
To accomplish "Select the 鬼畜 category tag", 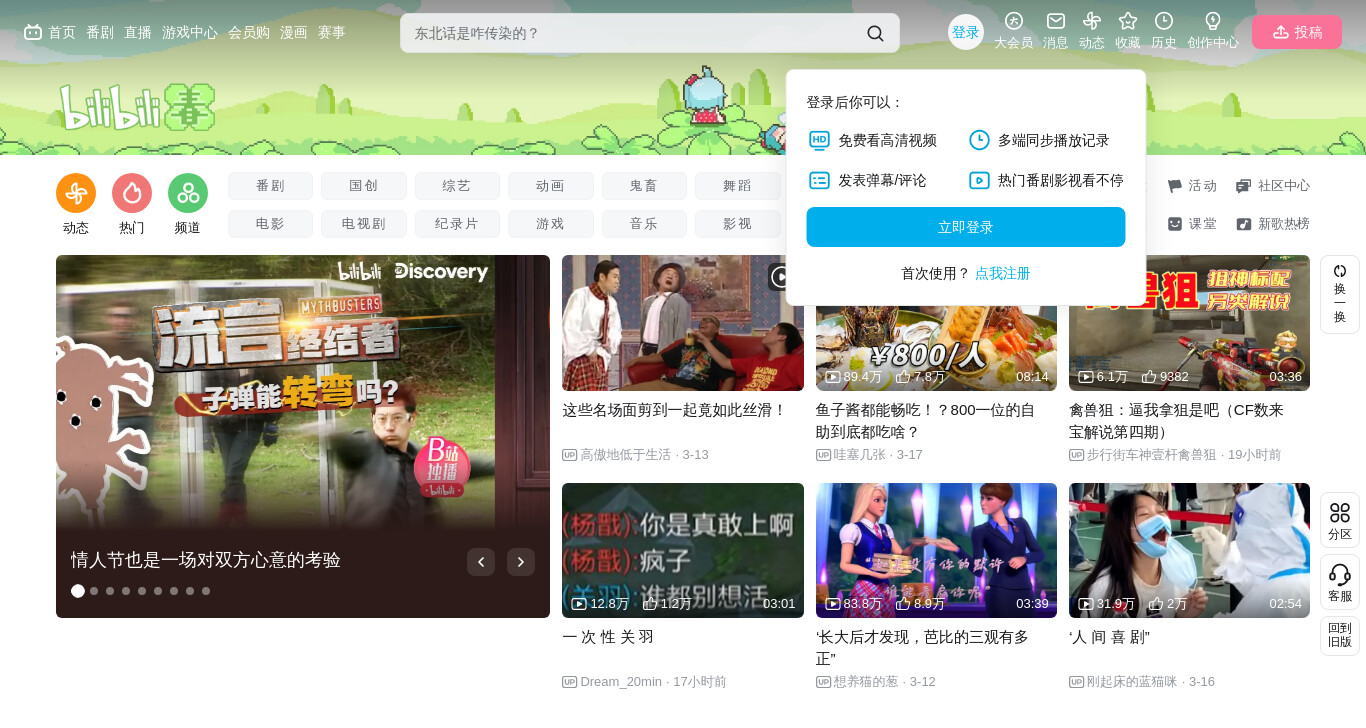I will pyautogui.click(x=644, y=186).
